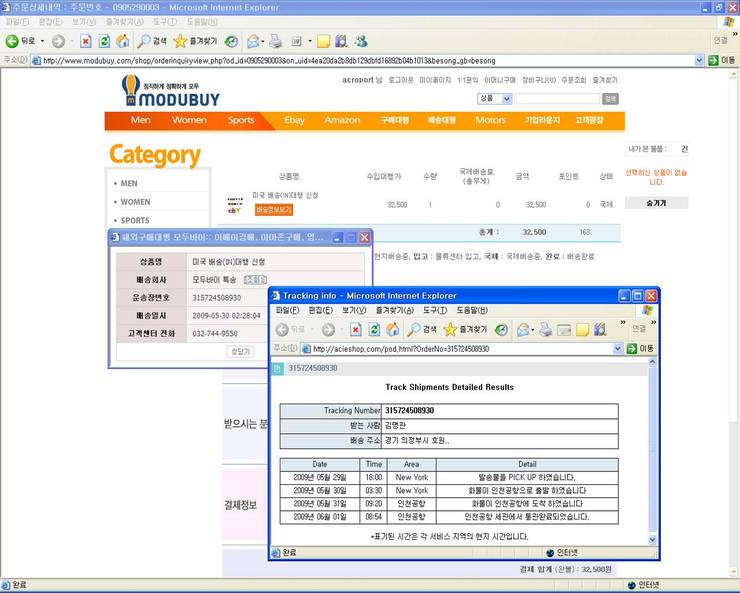This screenshot has width=740, height=593.
Task: Click Refresh icon in Tracking info window
Action: [374, 329]
